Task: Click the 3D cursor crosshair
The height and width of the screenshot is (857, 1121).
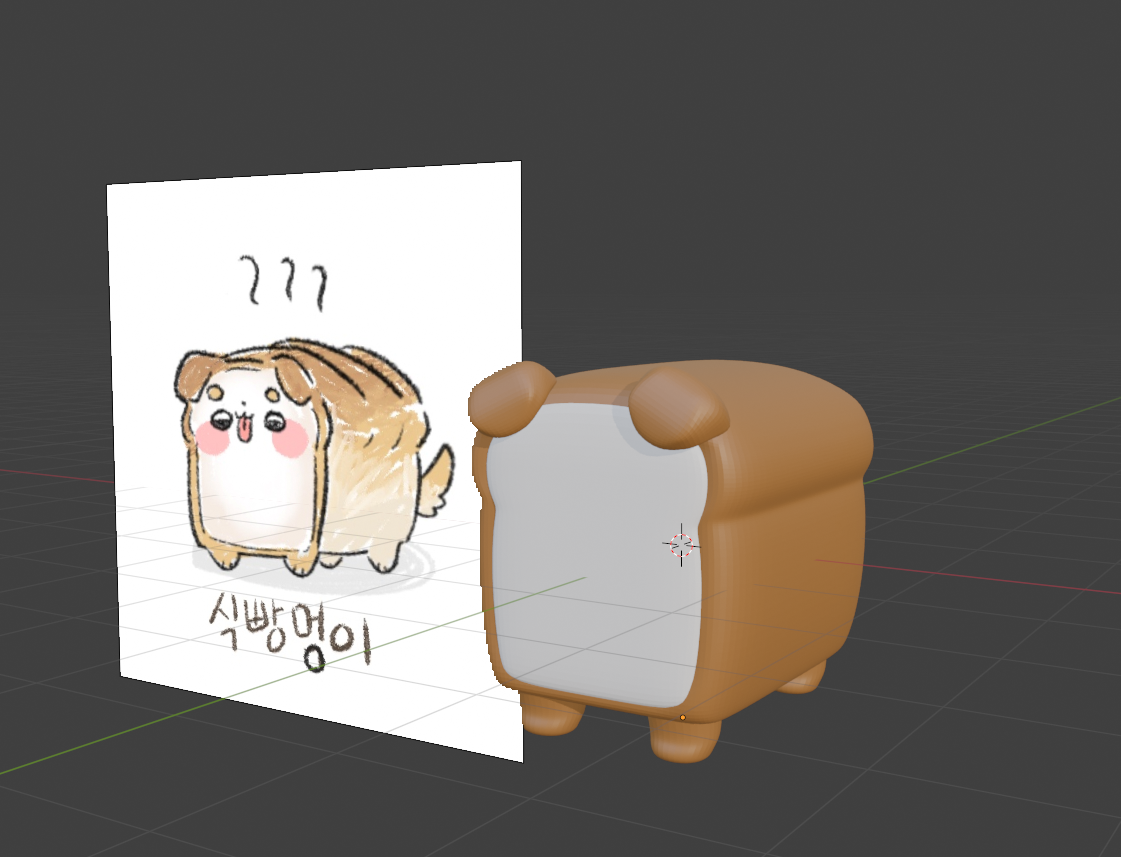Action: [681, 545]
